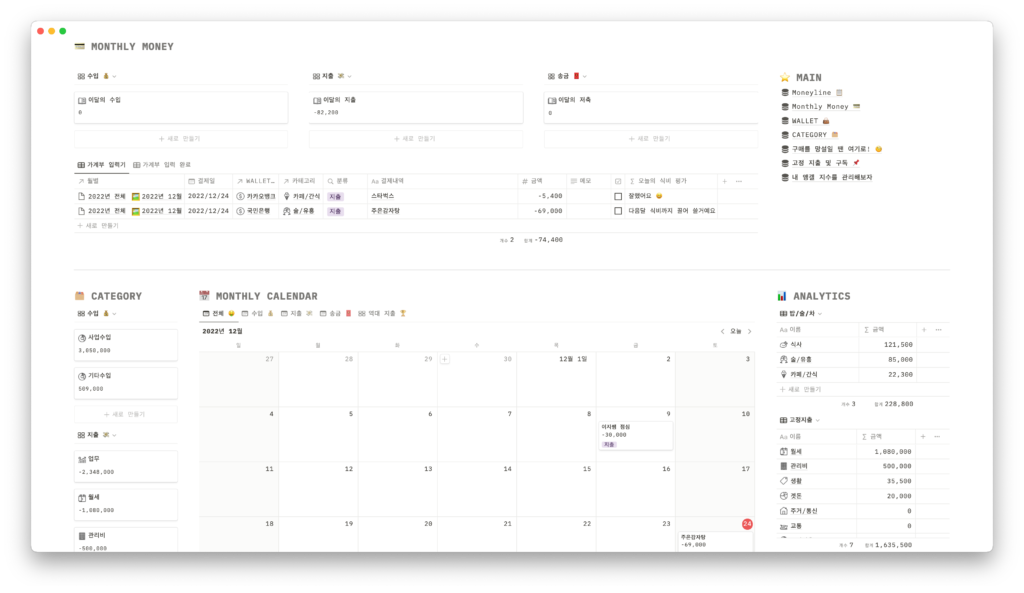Click the purple 지출 tag in 스타벅스 row
Screen dimensions: 1024x593
tap(335, 197)
